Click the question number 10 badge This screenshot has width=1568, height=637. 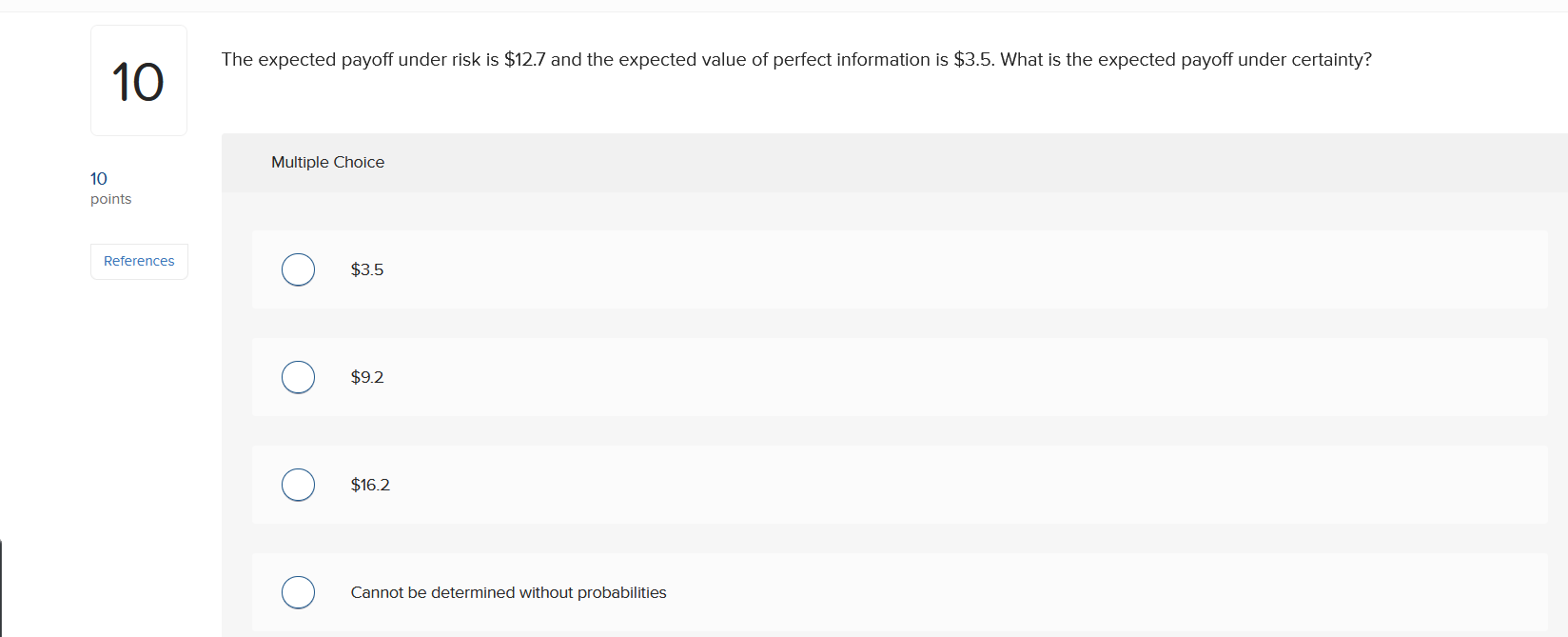[139, 80]
